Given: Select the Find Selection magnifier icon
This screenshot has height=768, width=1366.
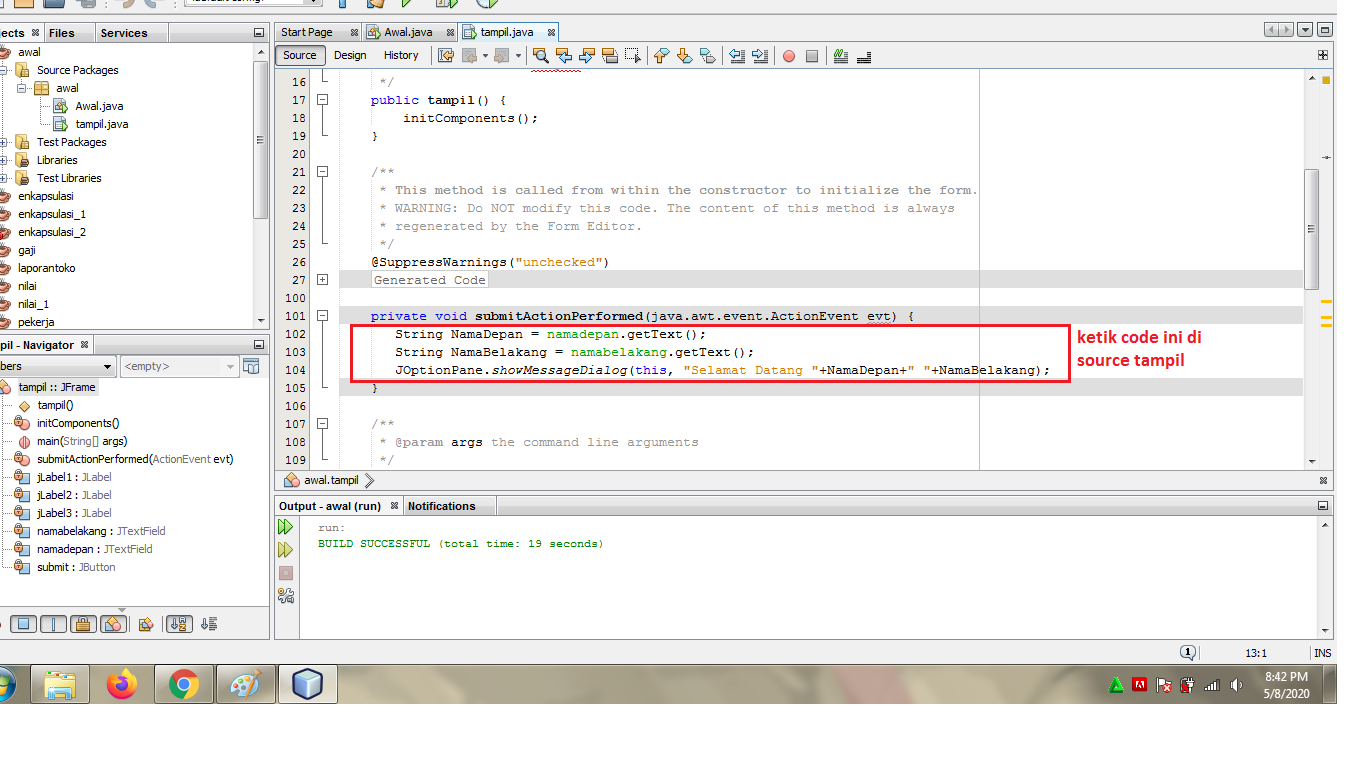Looking at the screenshot, I should click(542, 57).
